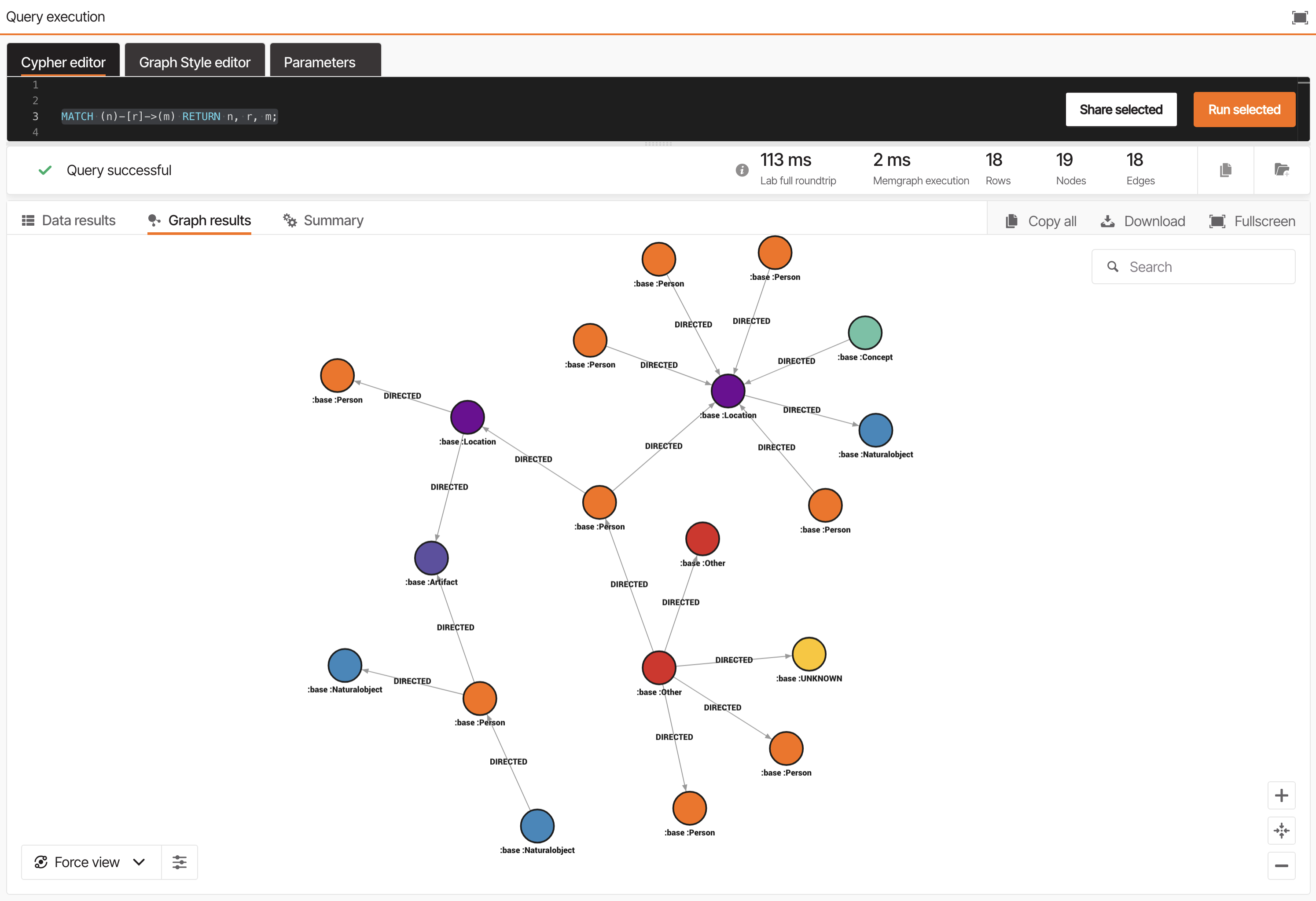Viewport: 1316px width, 901px height.
Task: Open the Parameters tab
Action: (x=320, y=62)
